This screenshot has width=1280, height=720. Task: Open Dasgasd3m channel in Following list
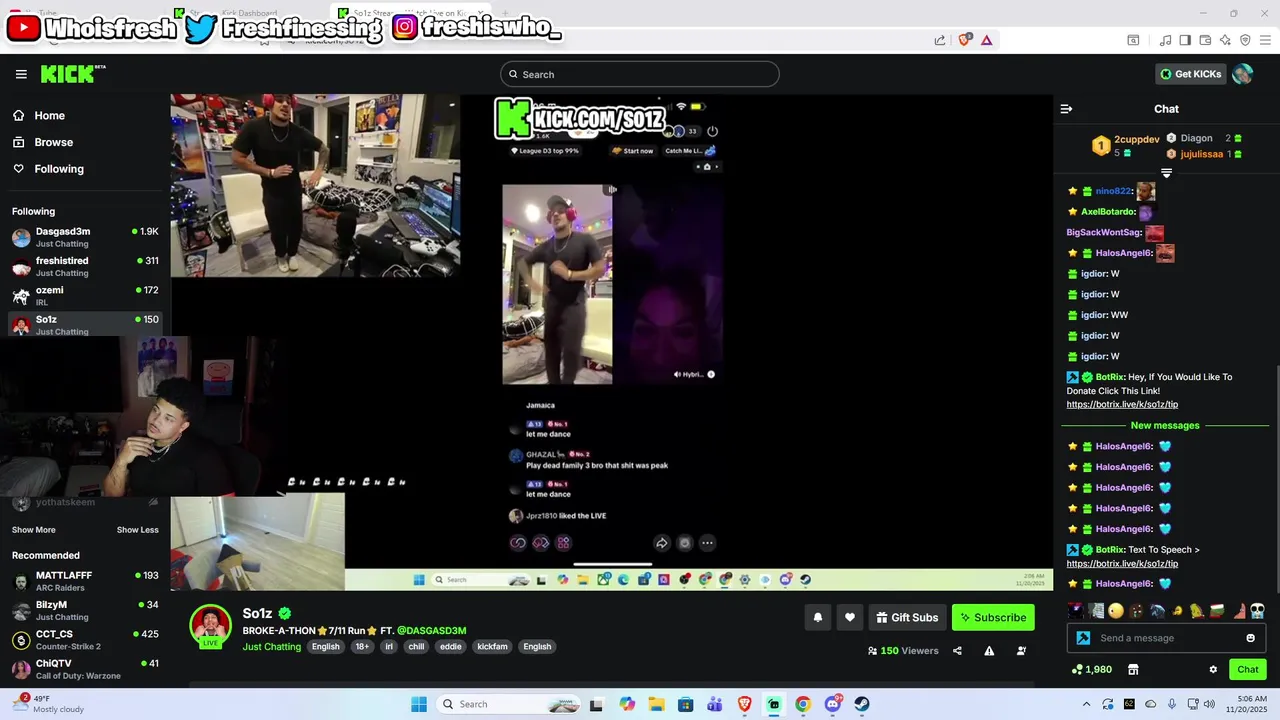(85, 237)
